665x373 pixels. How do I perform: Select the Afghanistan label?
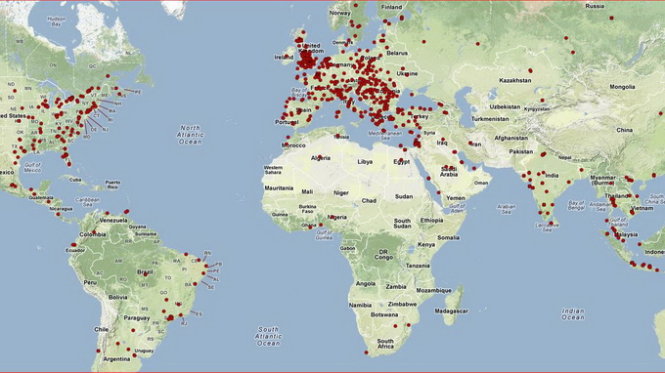[x=511, y=138]
